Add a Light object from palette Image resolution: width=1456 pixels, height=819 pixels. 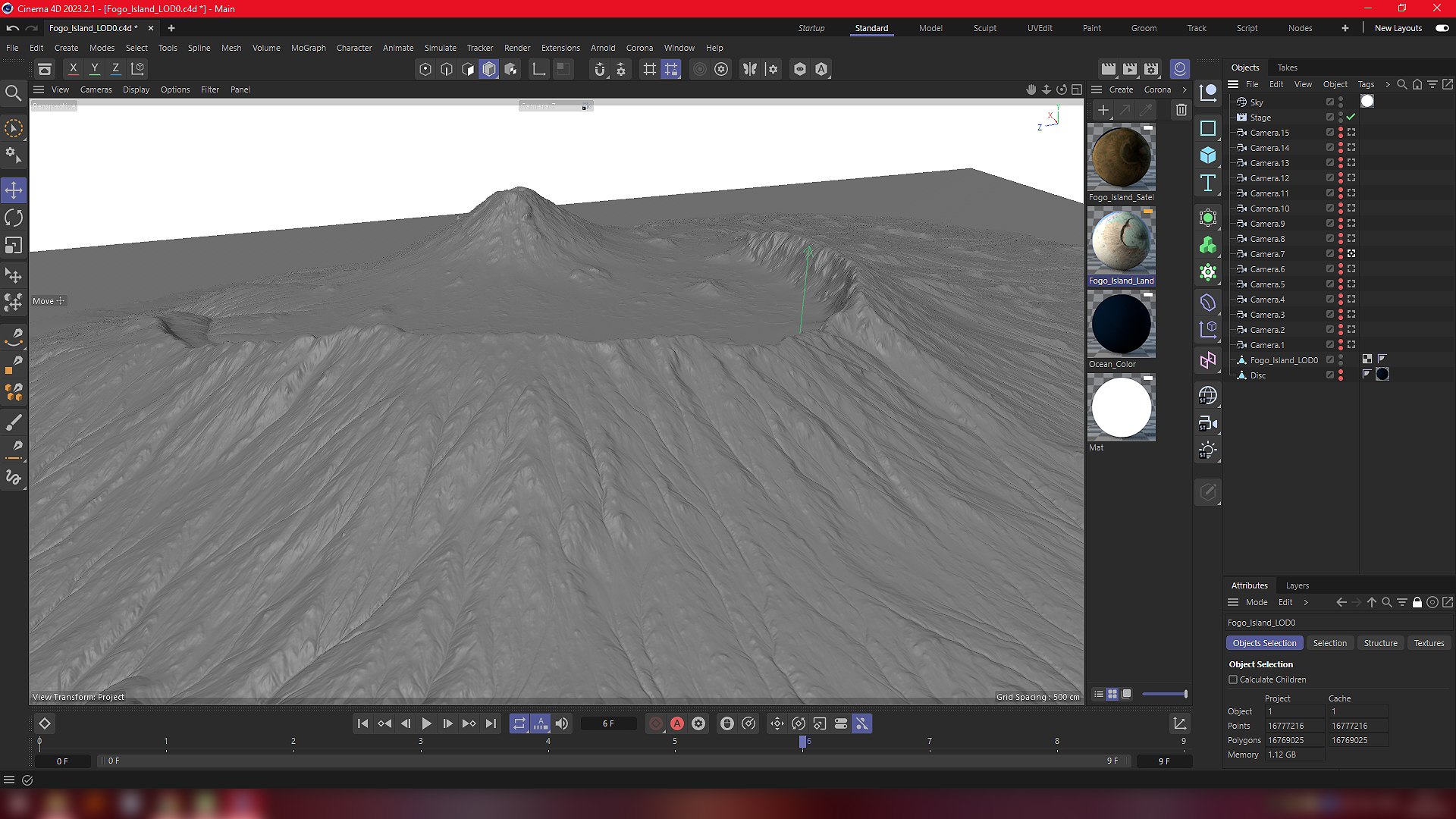click(x=1208, y=450)
